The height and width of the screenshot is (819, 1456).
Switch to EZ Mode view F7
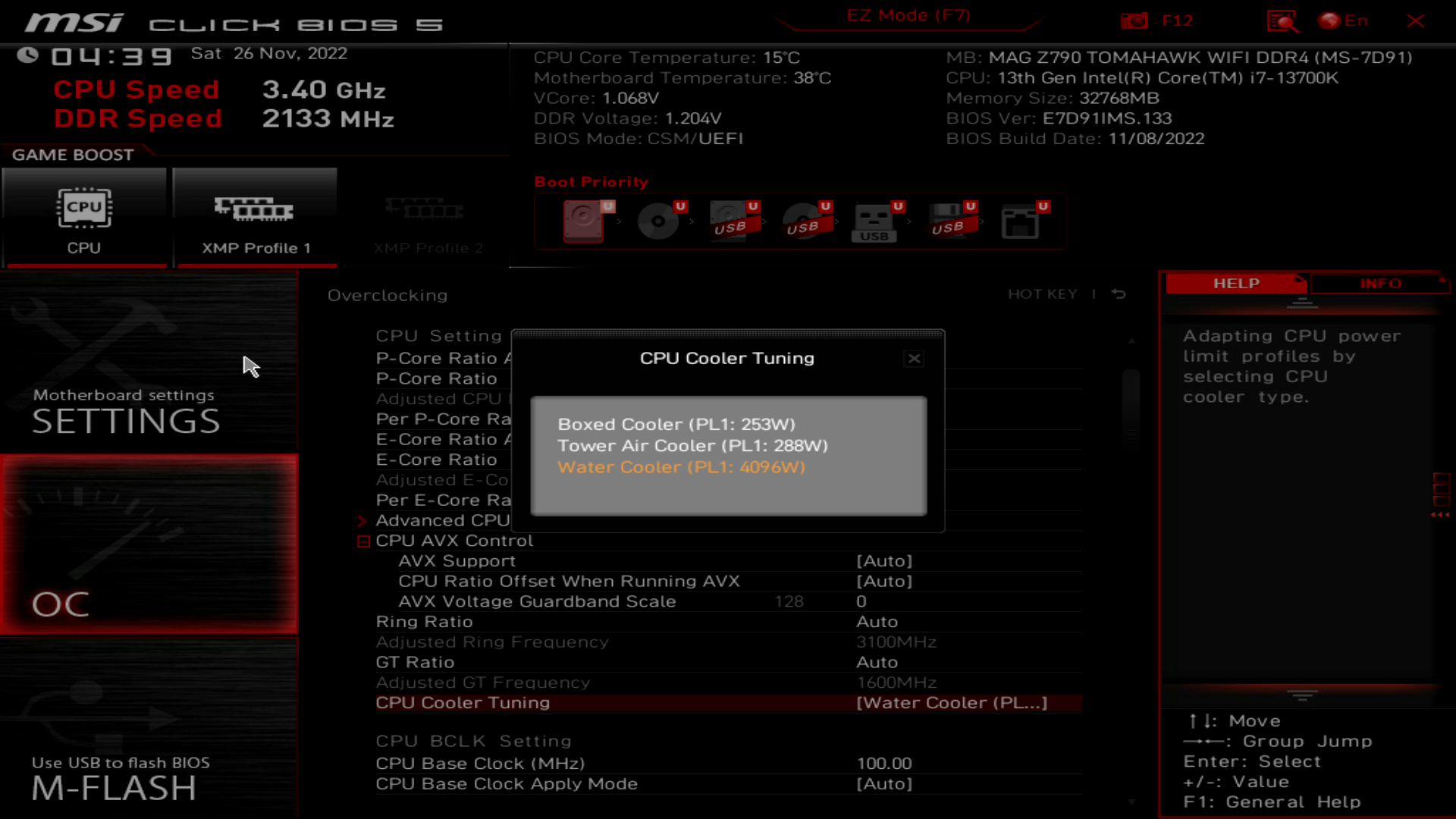[x=907, y=15]
